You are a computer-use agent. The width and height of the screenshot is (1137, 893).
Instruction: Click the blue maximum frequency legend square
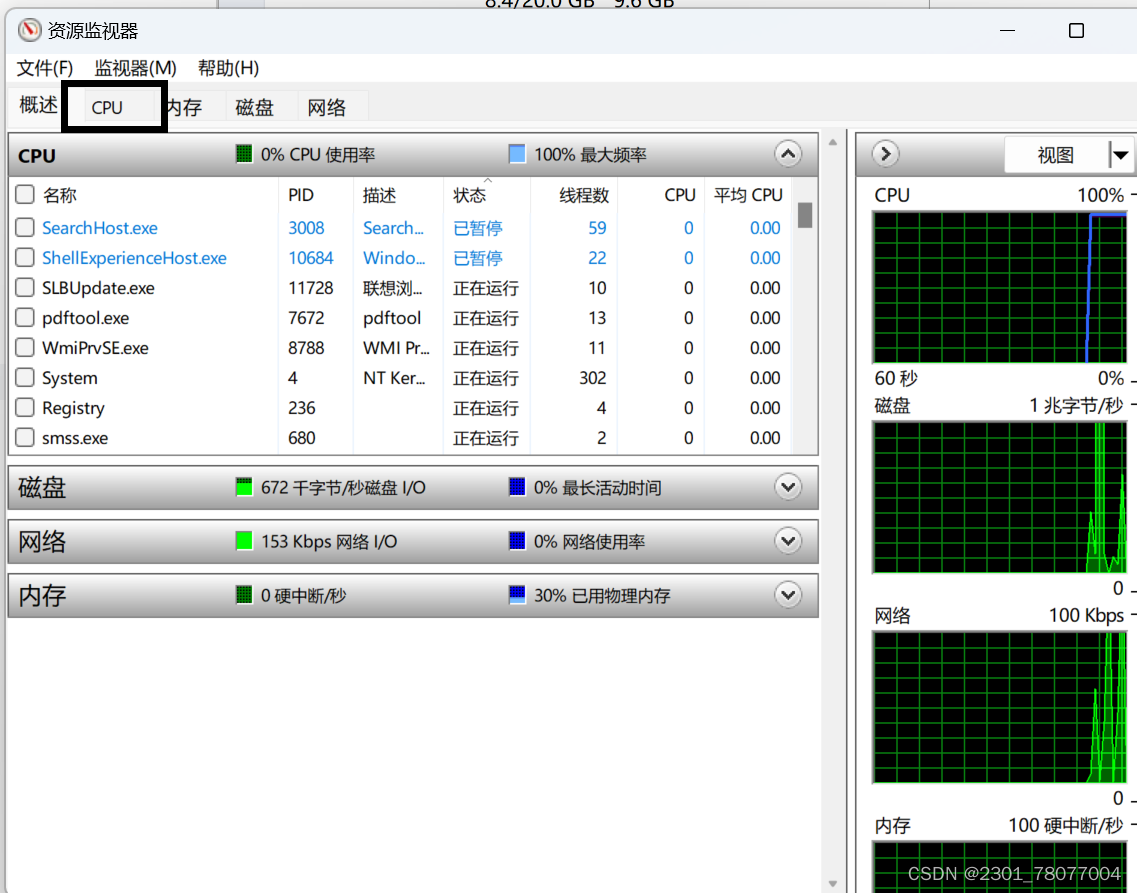click(517, 154)
